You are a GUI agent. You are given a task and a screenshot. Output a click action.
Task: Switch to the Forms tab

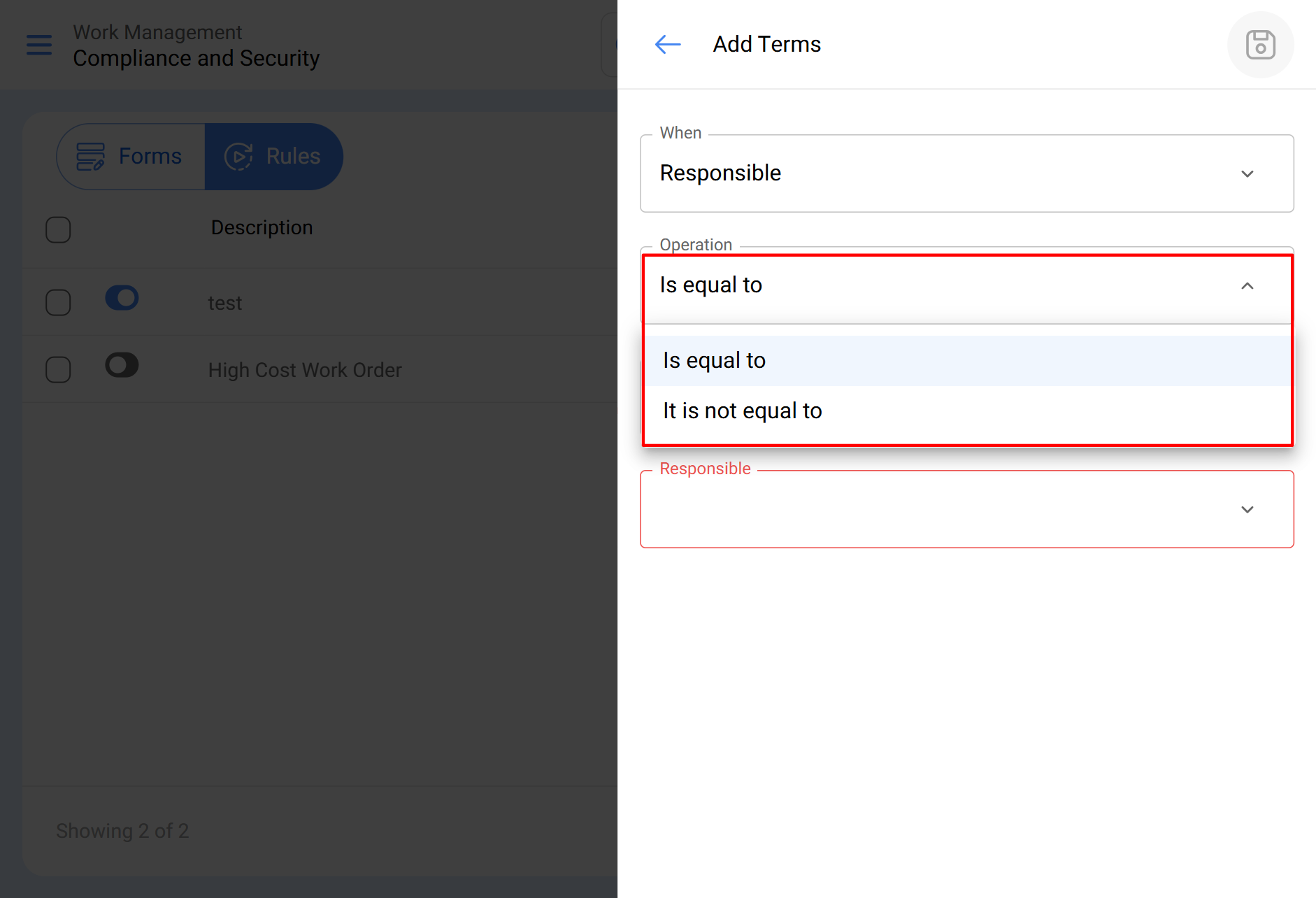click(x=150, y=156)
